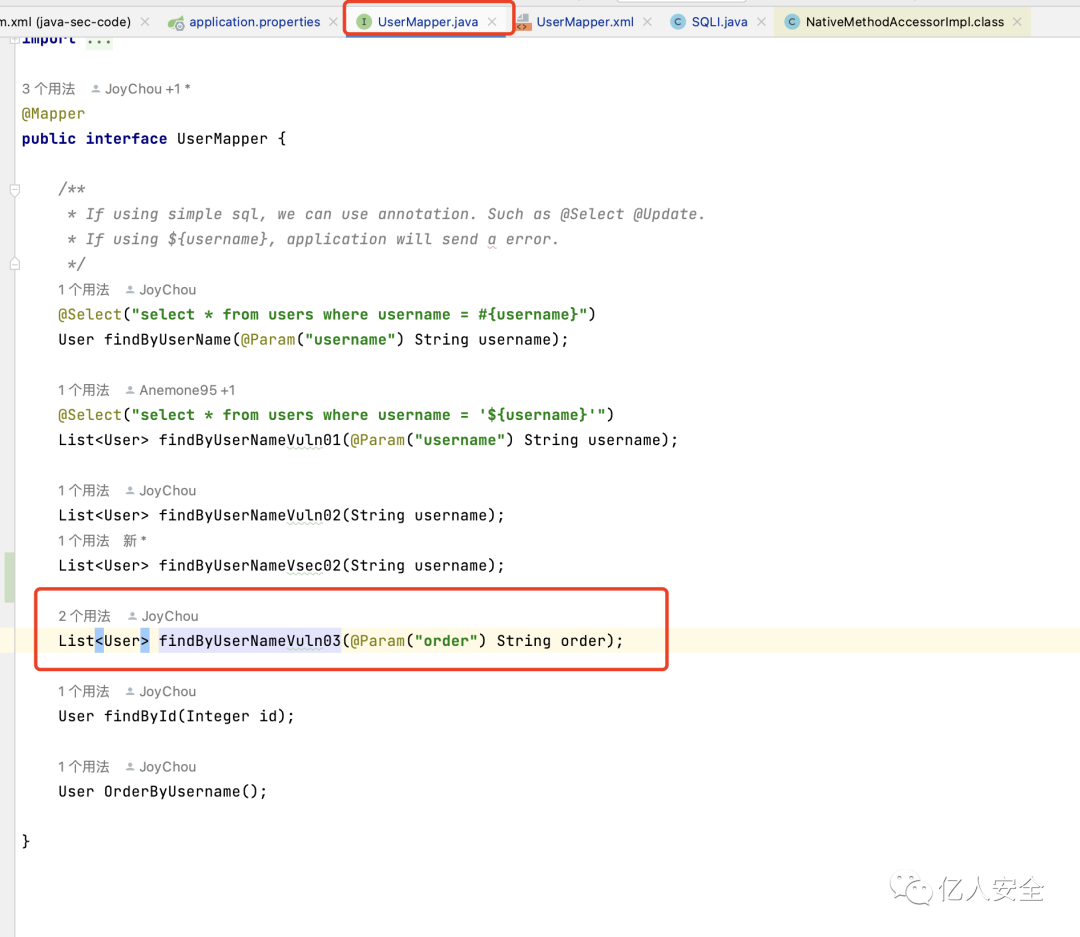Click the '3 个用法' usages hint above @Mapper

pyautogui.click(x=48, y=89)
